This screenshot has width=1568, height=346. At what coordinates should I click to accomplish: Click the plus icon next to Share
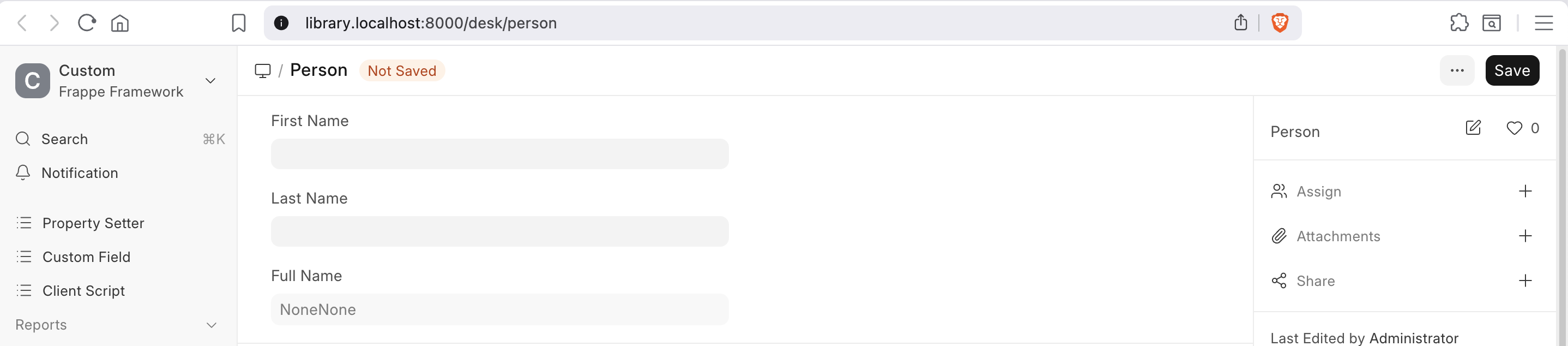tap(1525, 281)
